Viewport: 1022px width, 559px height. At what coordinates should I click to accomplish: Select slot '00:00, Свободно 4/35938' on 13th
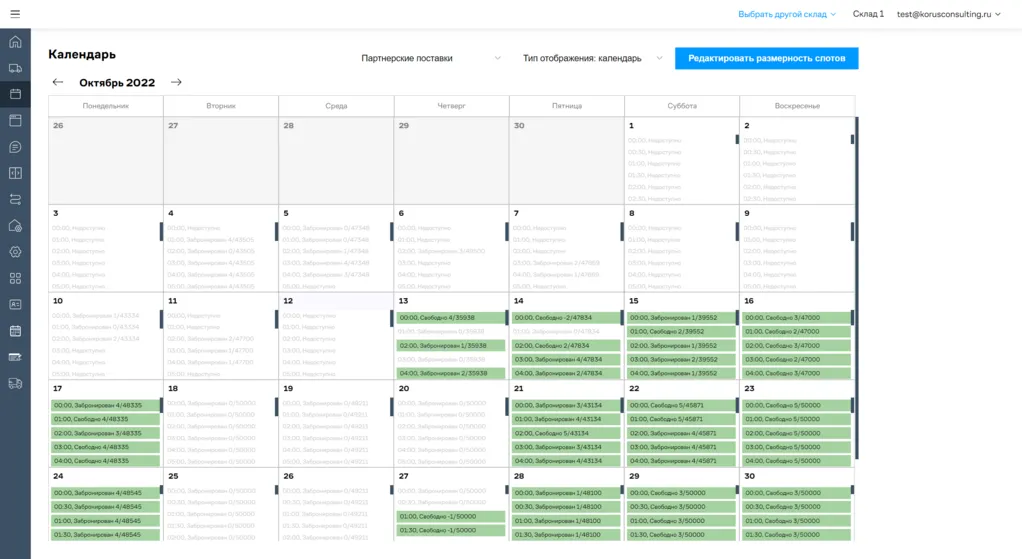click(451, 318)
